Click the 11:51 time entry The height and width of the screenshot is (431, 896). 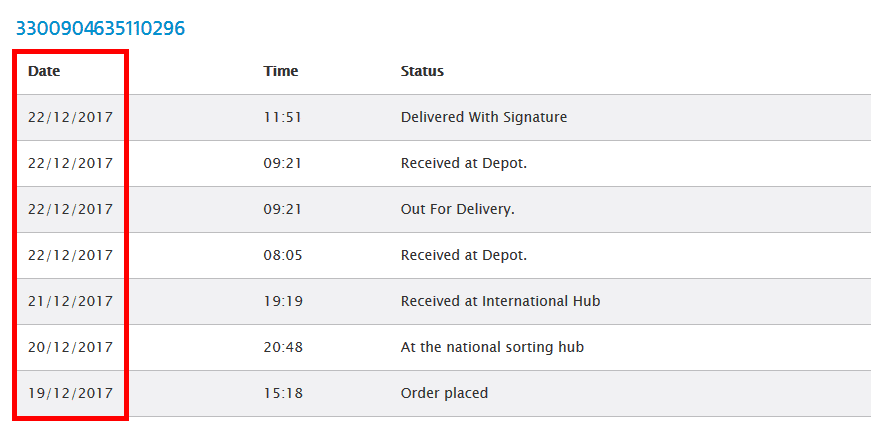[282, 117]
